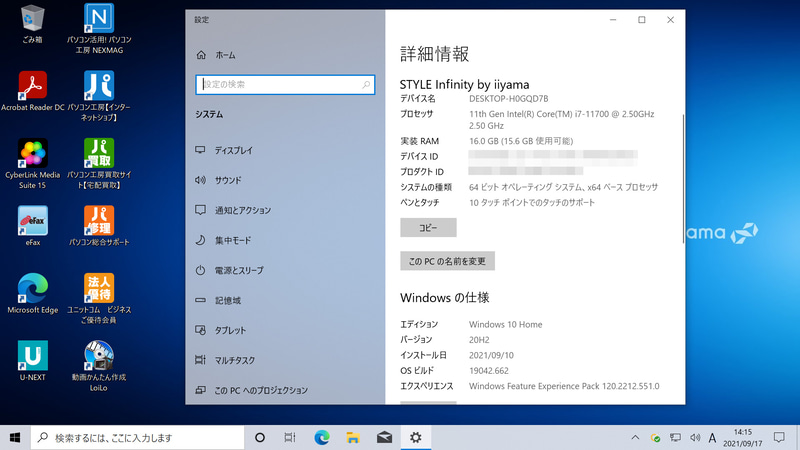Click the 11th Gen Intel Core i7-11700 processor text
The height and width of the screenshot is (450, 800).
point(561,119)
